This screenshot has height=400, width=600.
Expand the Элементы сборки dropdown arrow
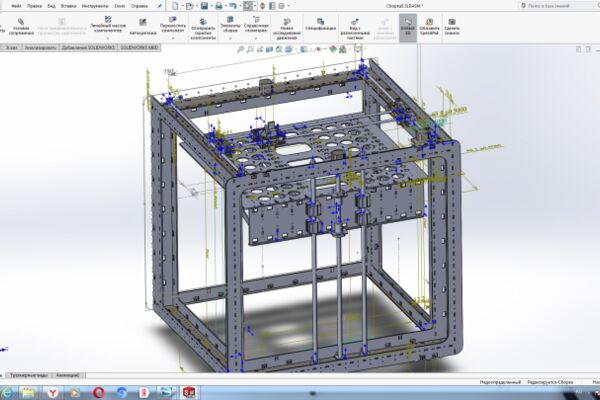pyautogui.click(x=230, y=38)
